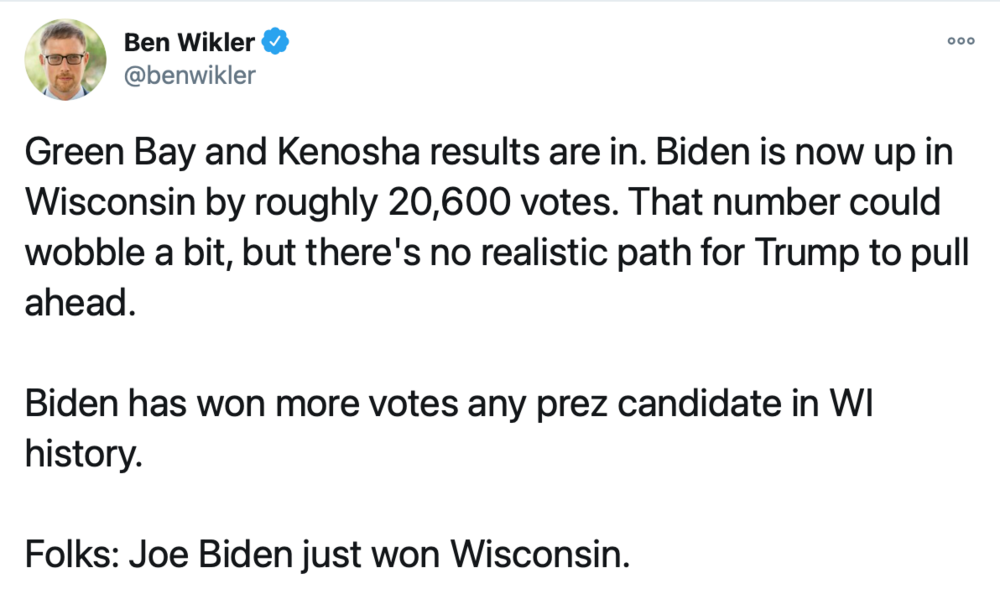Click the word 'ahead.' ending the first paragraph
Screen dimensions: 1000x594
pos(80,302)
